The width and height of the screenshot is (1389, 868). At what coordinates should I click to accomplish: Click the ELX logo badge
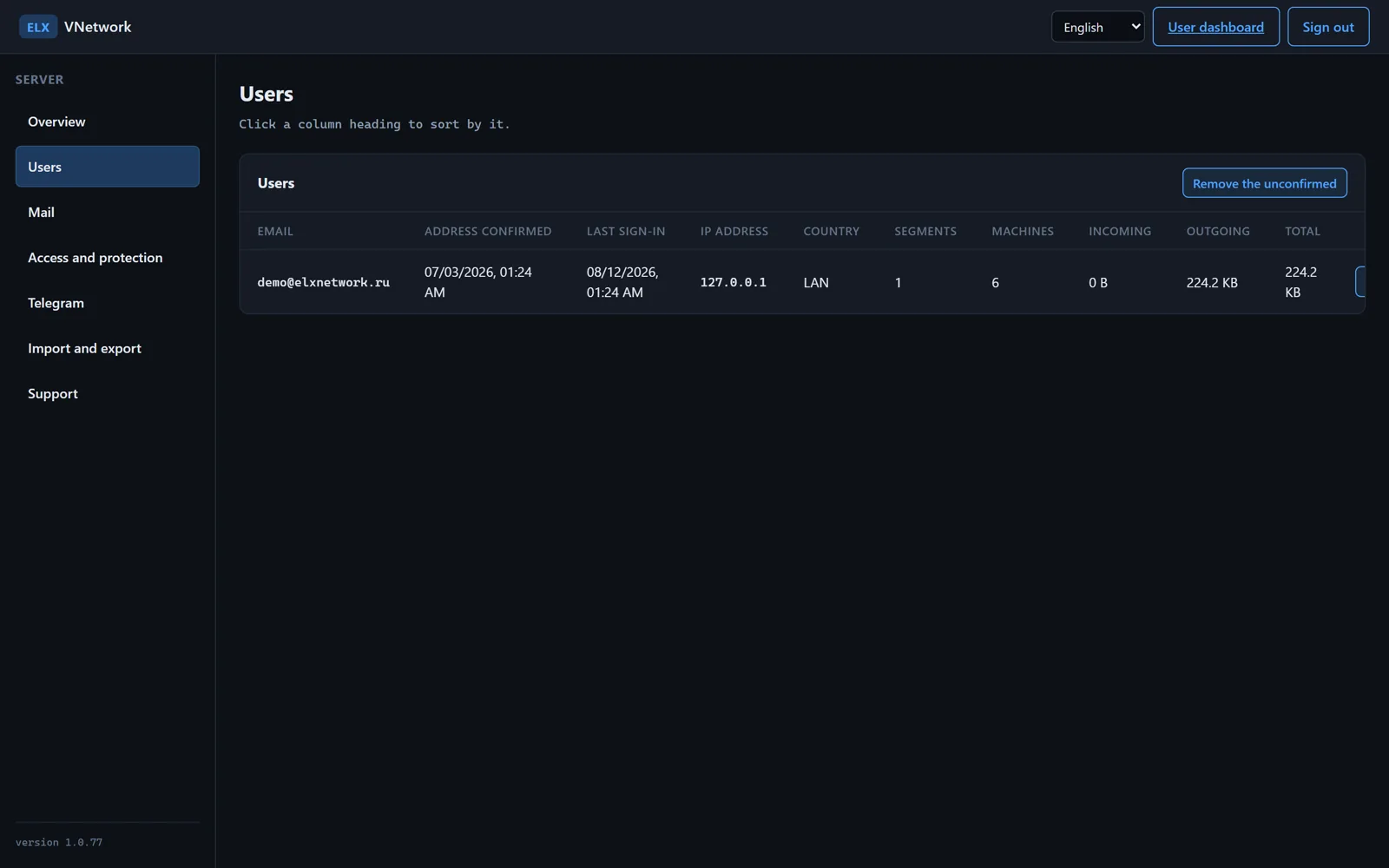pos(38,27)
